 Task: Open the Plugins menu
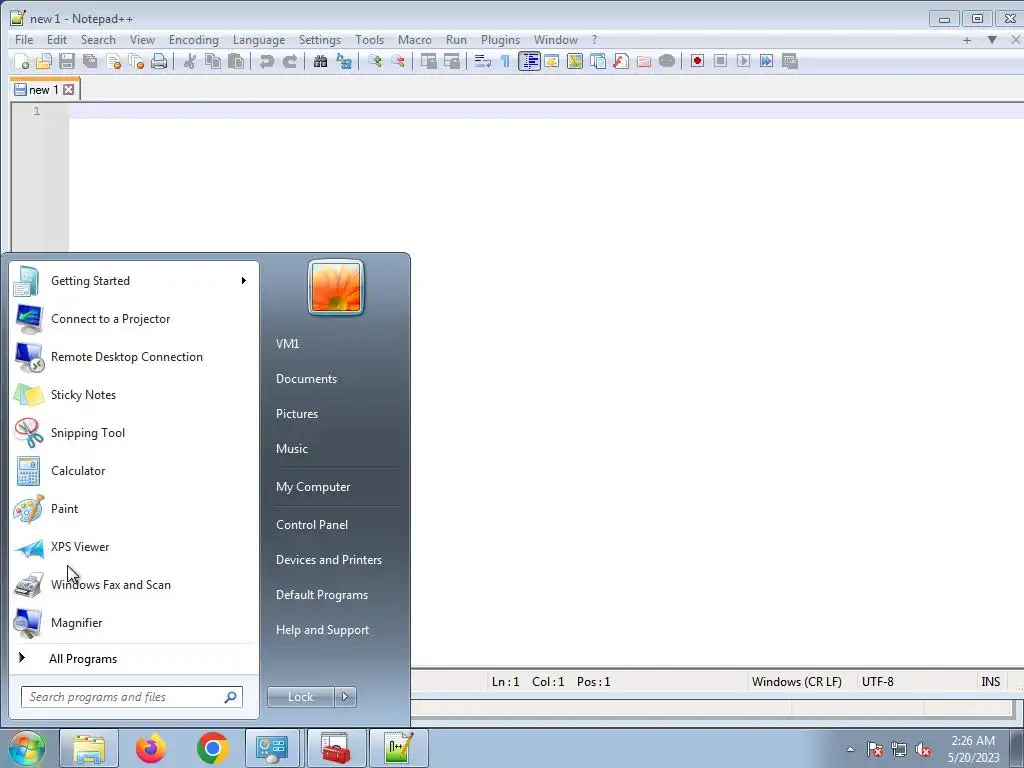click(x=500, y=40)
